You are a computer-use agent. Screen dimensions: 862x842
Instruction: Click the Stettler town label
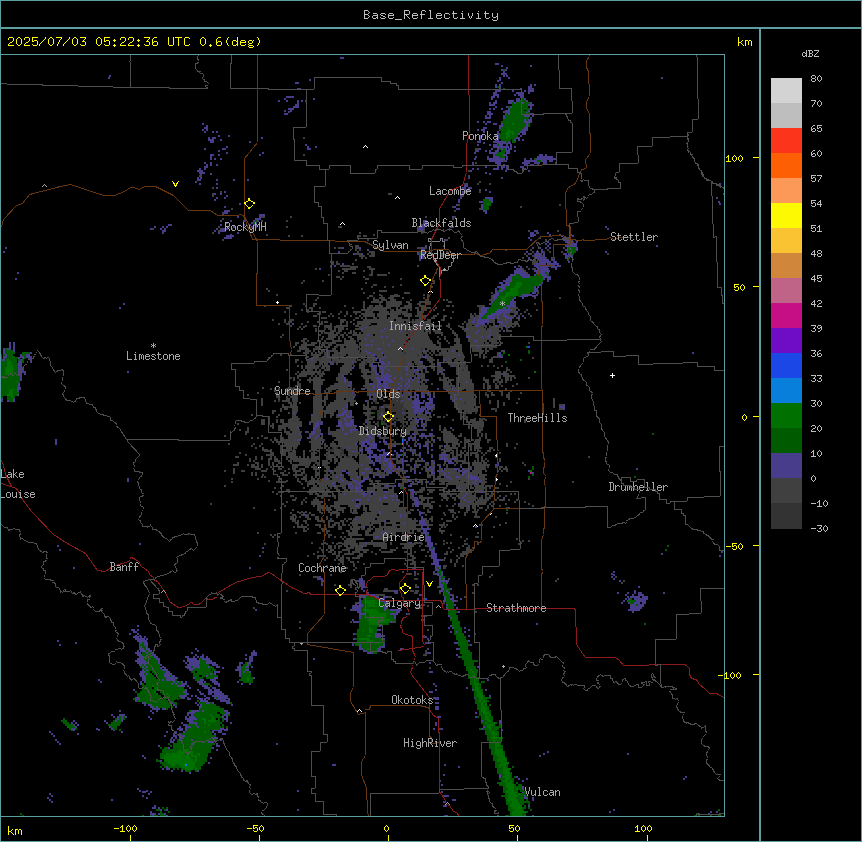pyautogui.click(x=634, y=237)
